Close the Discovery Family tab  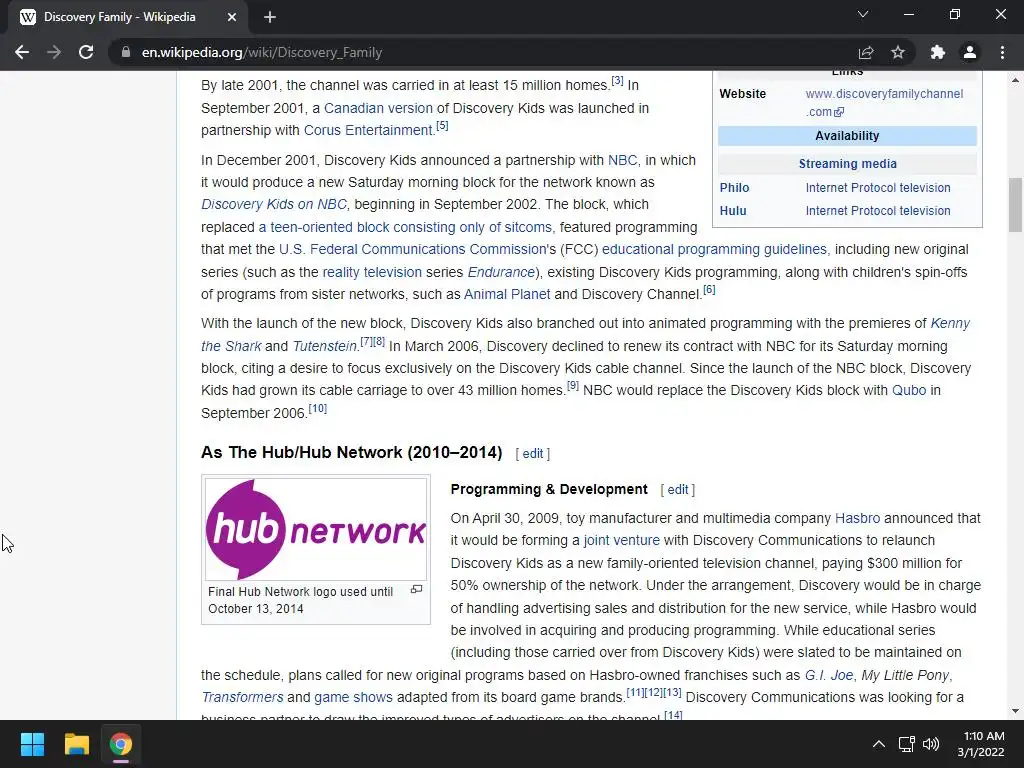click(232, 17)
